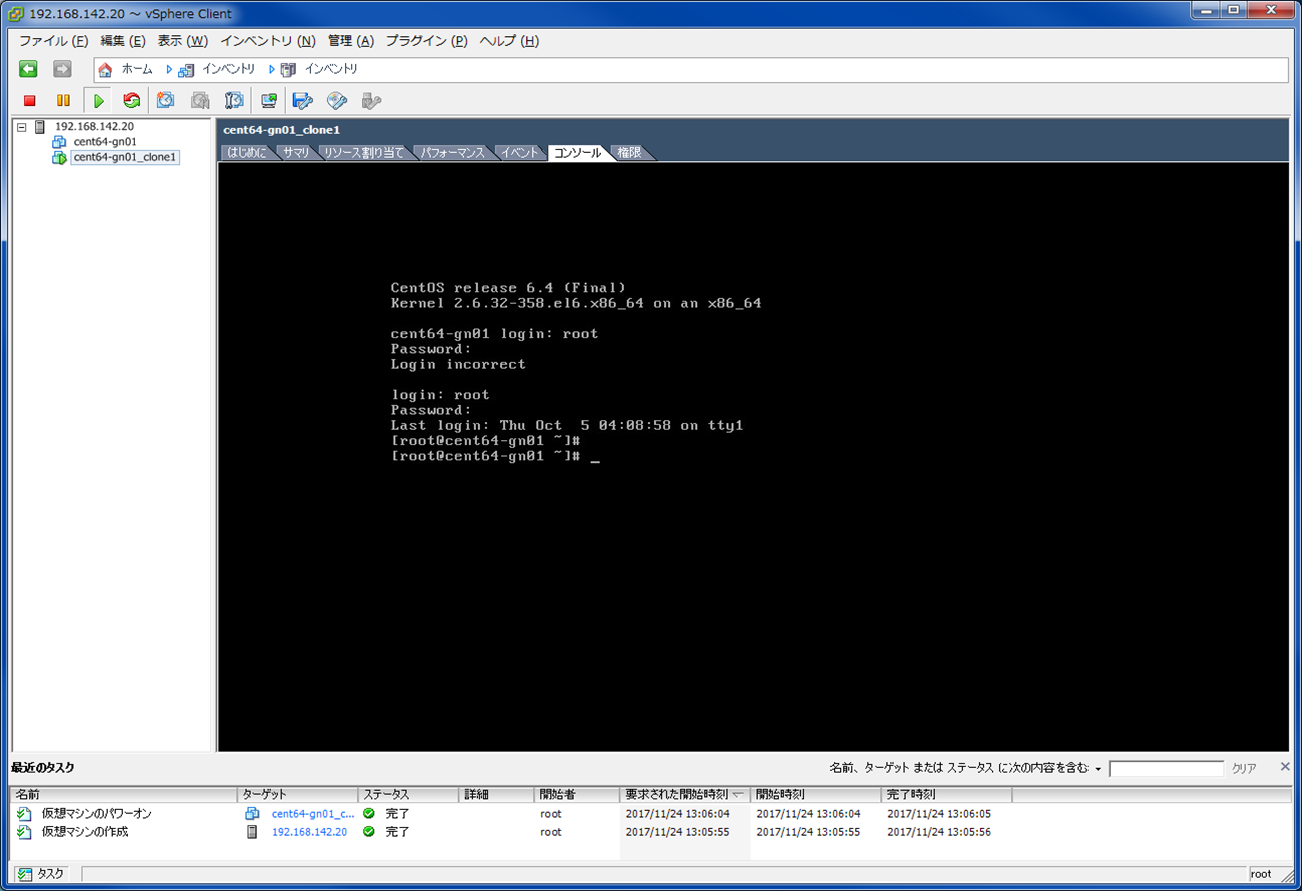
Task: Open the プラグイン menu
Action: coord(427,41)
